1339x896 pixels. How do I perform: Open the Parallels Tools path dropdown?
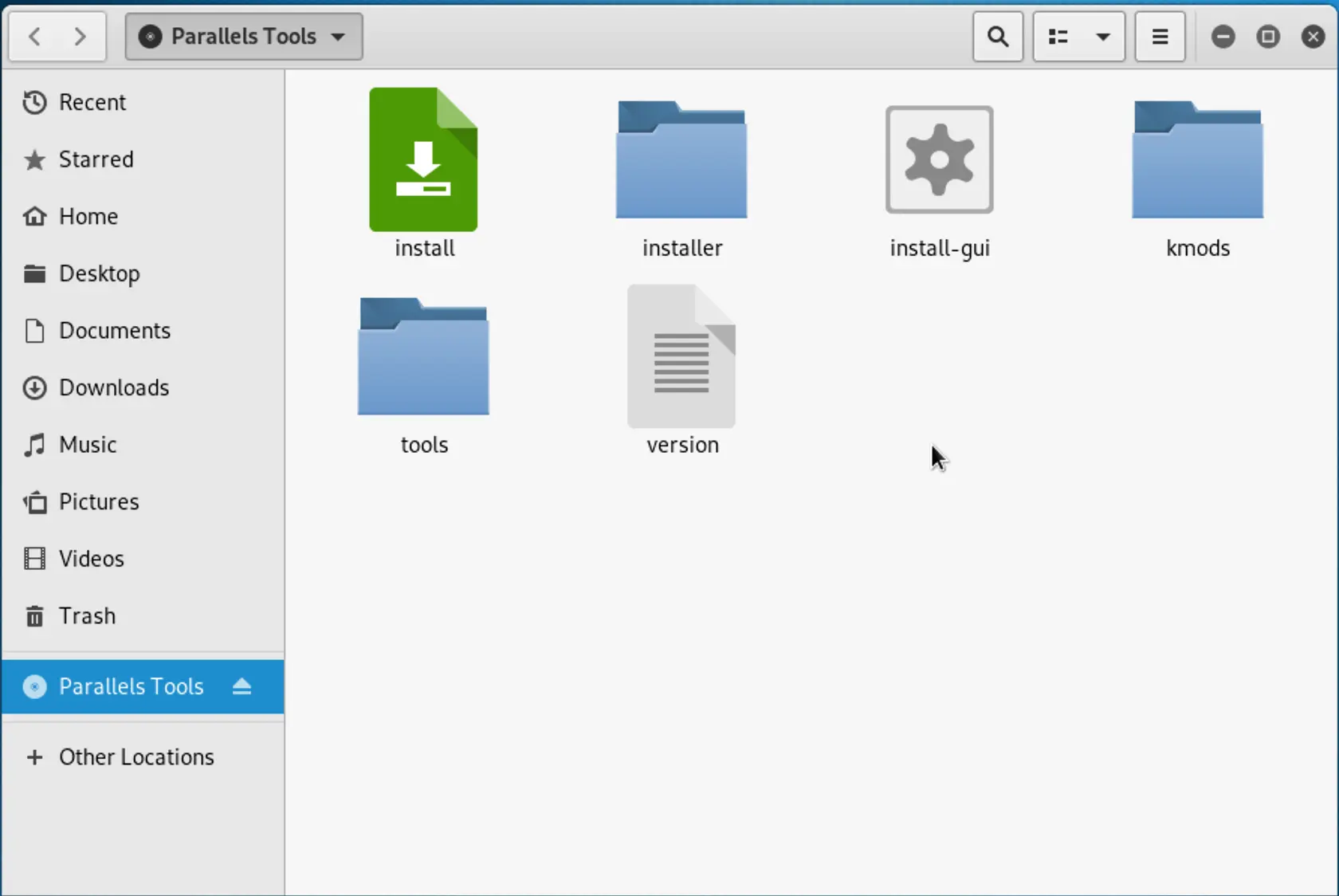pos(244,37)
